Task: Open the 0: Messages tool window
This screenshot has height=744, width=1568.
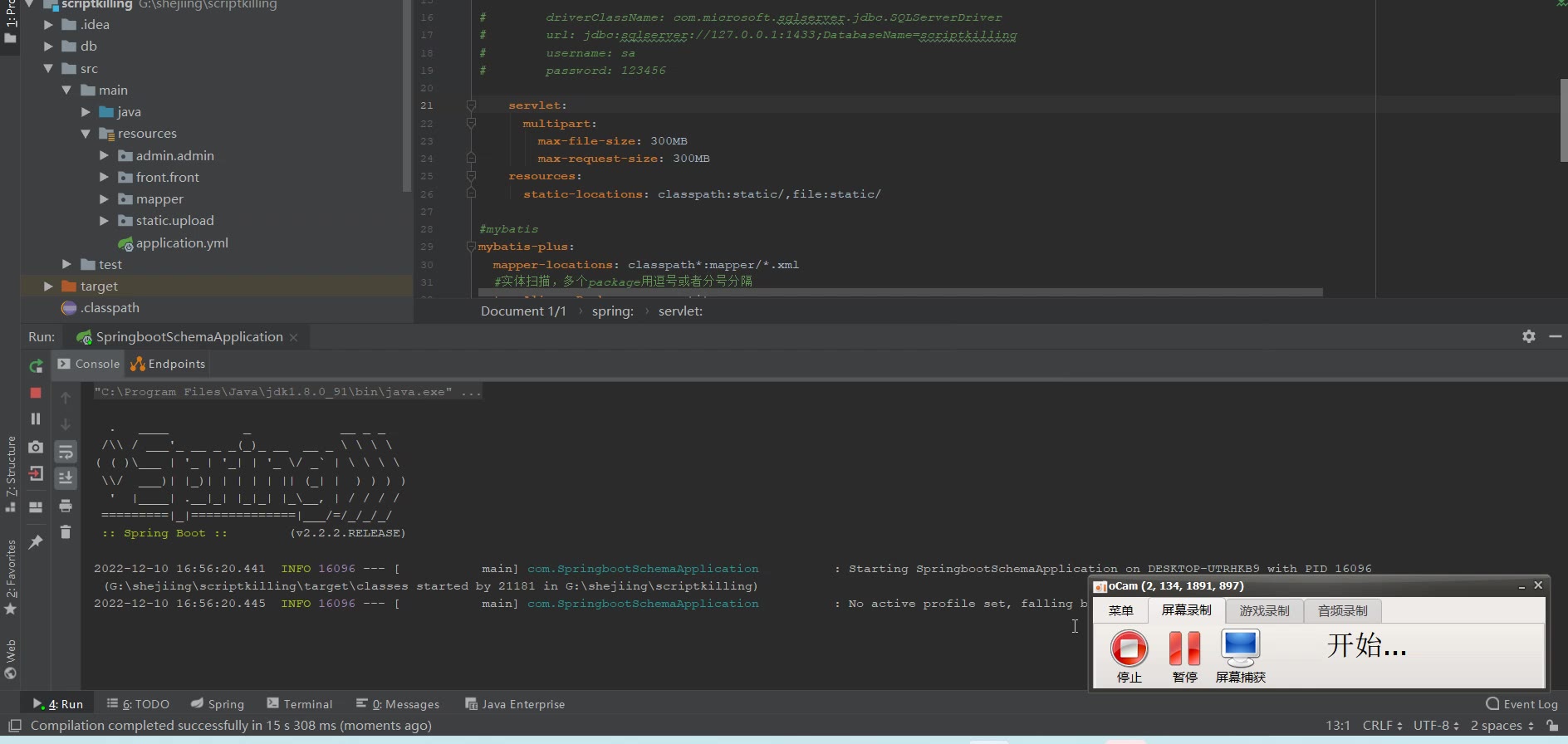Action: pyautogui.click(x=398, y=704)
